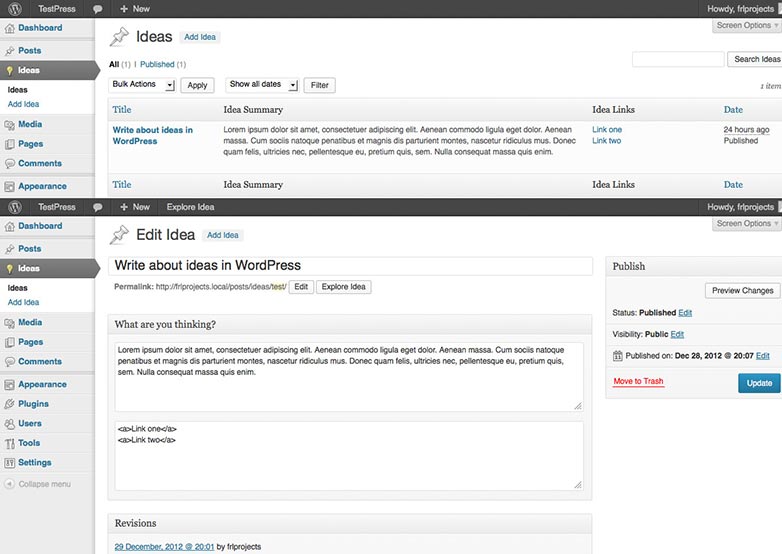Open the Show all dates dropdown
Screen dimensions: 782x554
pyautogui.click(x=262, y=85)
